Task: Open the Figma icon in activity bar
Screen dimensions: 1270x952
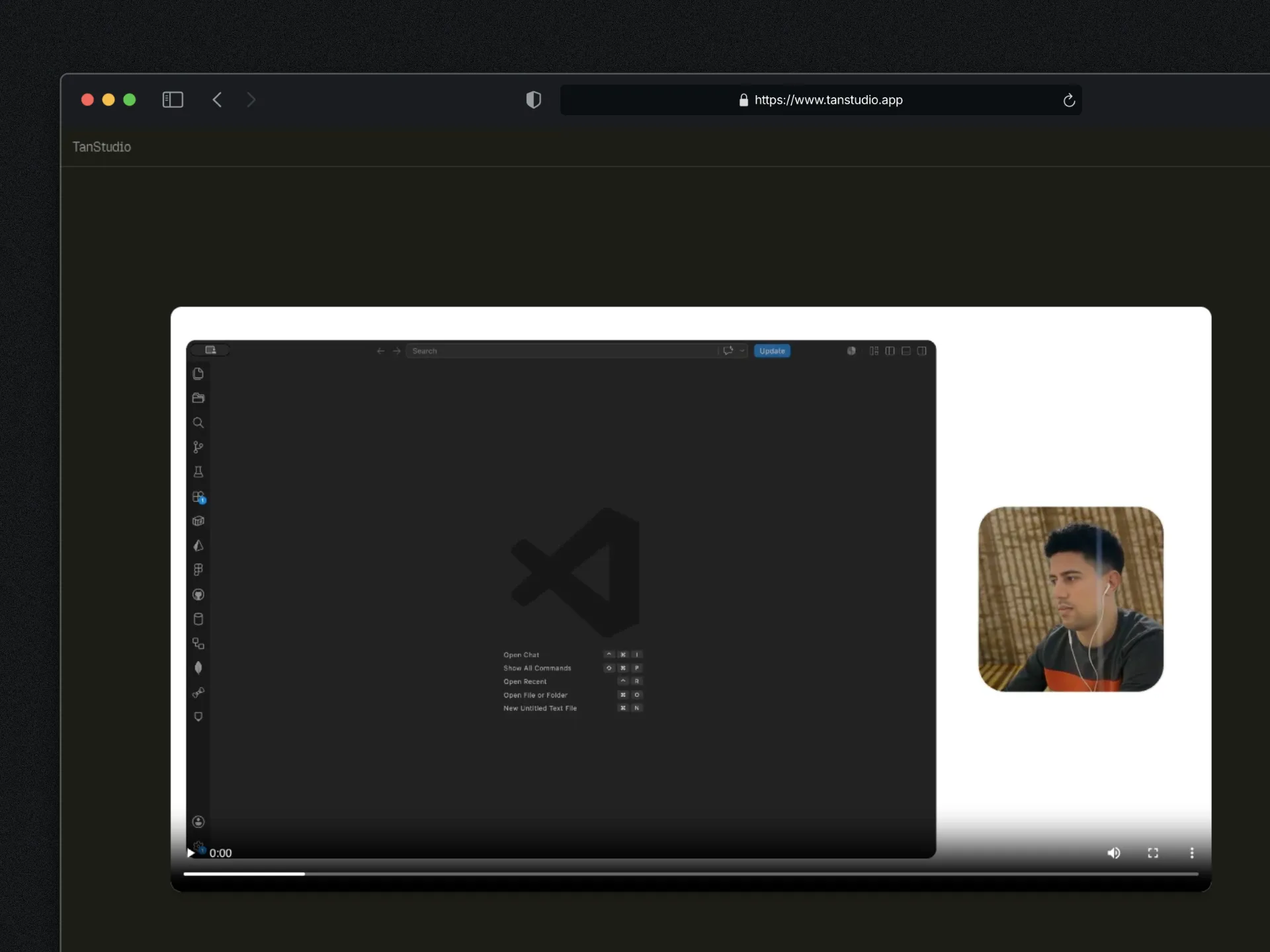Action: 198,570
